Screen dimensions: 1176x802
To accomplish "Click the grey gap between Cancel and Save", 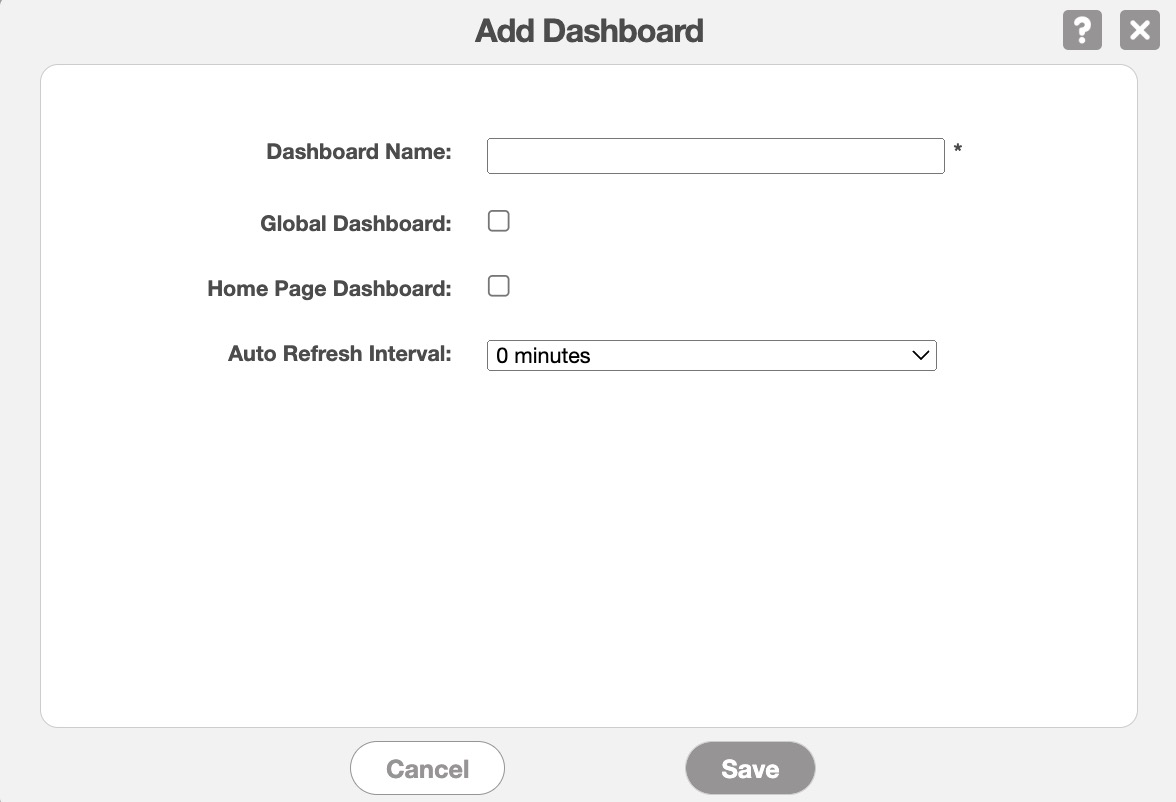I will [x=595, y=768].
